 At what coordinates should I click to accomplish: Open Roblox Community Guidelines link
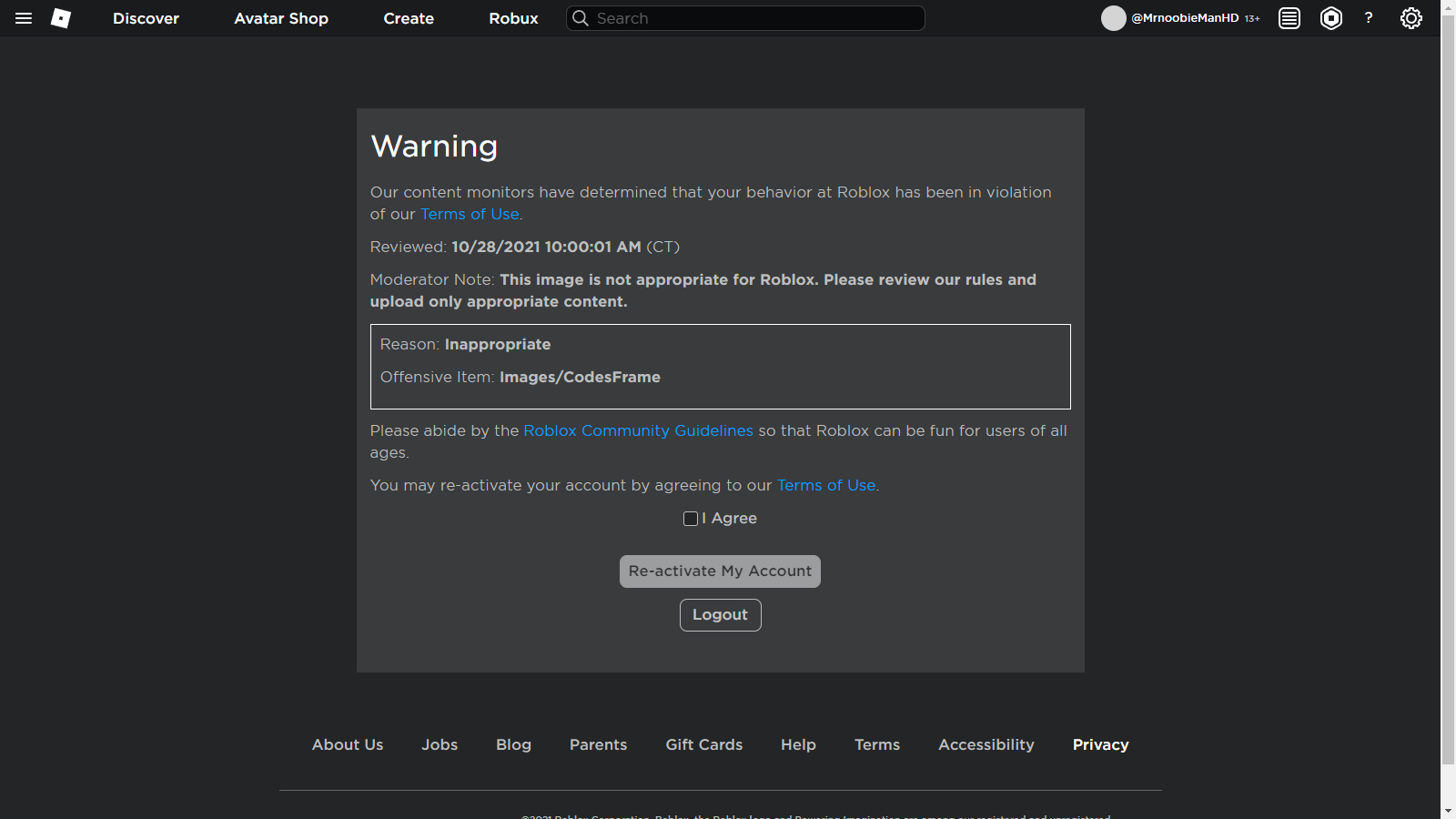(x=638, y=430)
